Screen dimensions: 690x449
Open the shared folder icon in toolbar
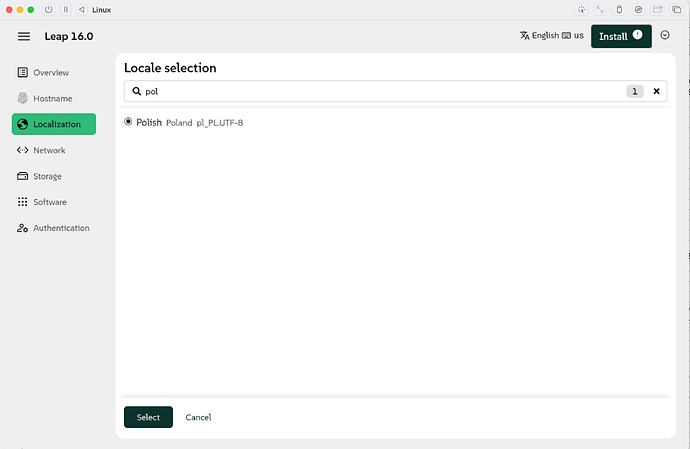pos(658,9)
